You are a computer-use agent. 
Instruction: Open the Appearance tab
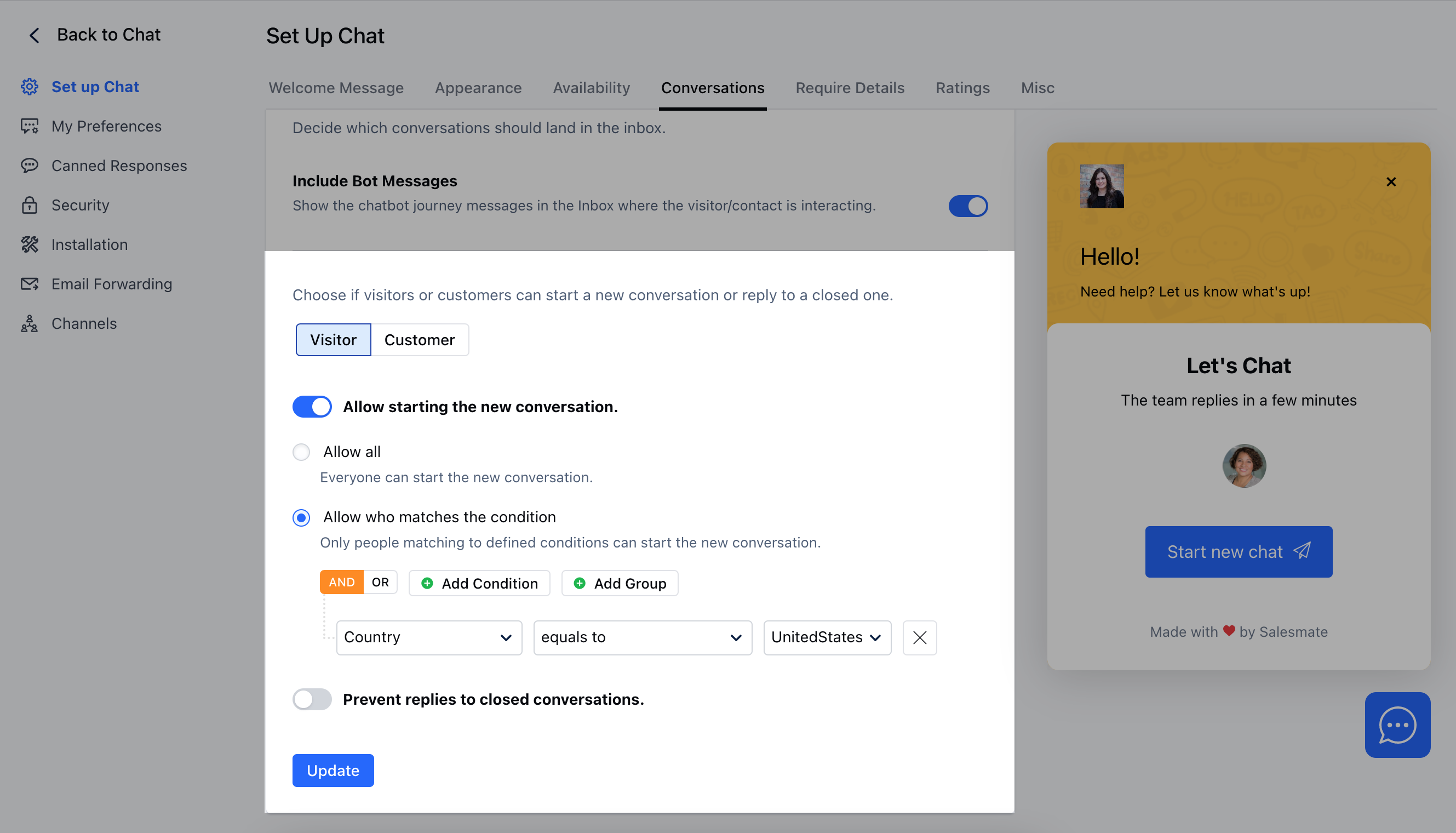coord(478,88)
